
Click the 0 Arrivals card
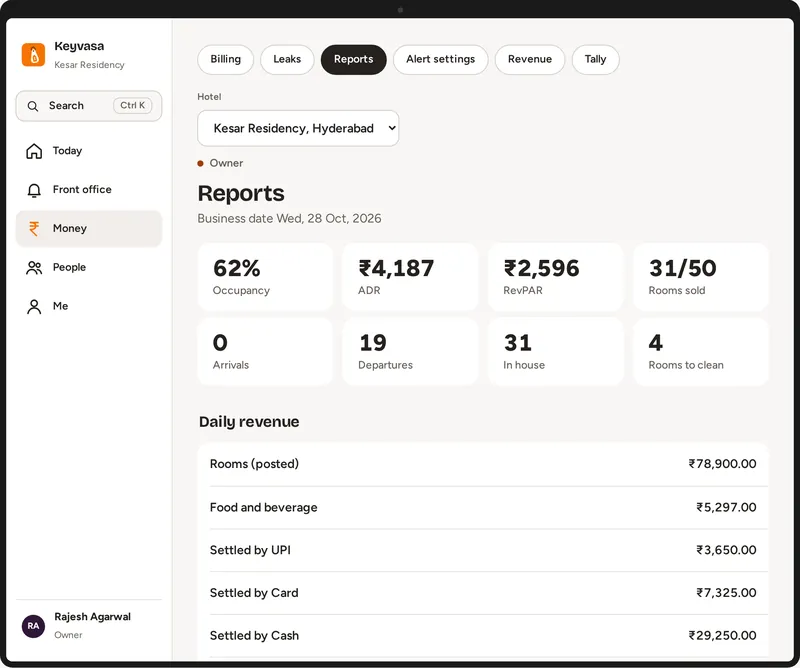coord(265,352)
